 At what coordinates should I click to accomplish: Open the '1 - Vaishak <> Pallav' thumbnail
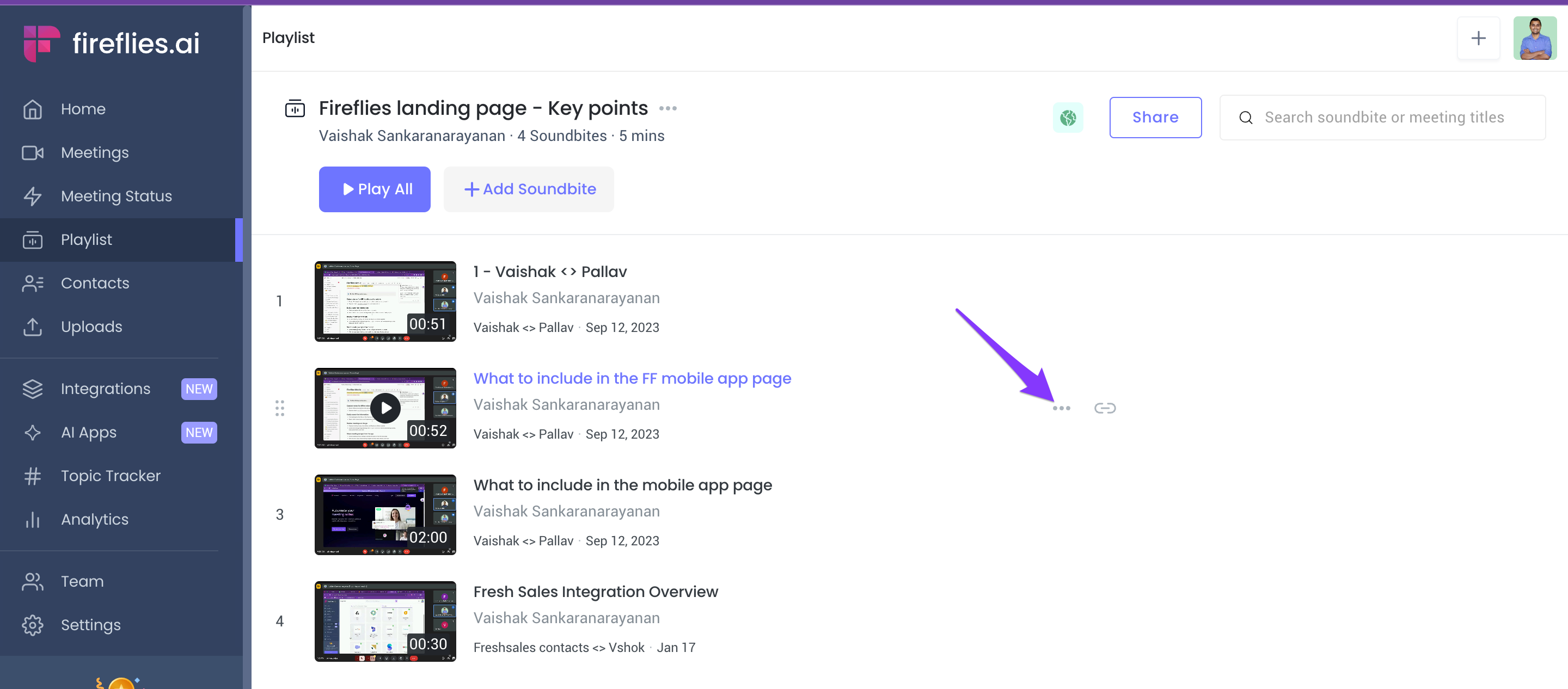(x=385, y=302)
